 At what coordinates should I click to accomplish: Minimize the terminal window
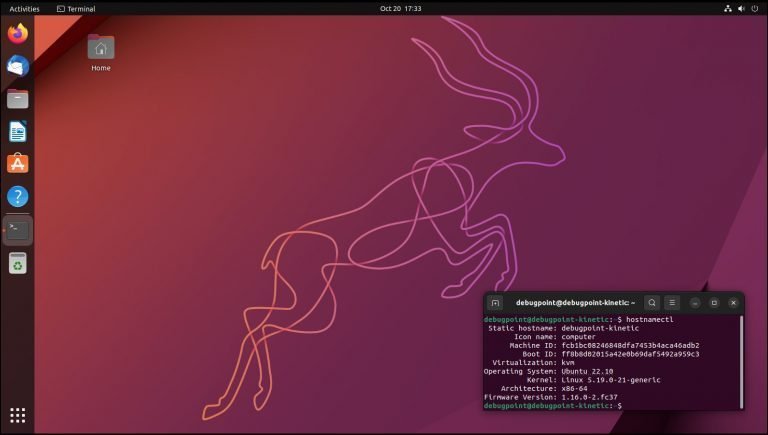695,303
